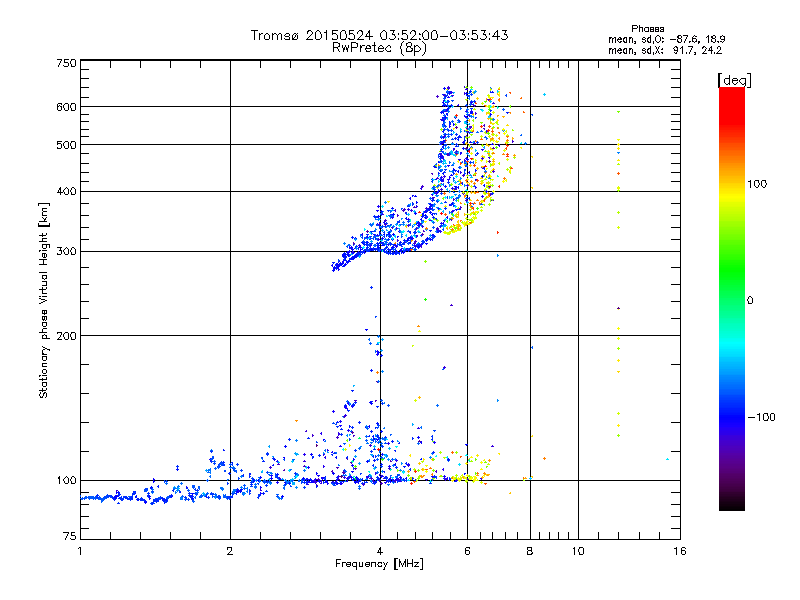Image resolution: width=800 pixels, height=600 pixels.
Task: Click the x-axis tick label '16'
Action: 680,551
